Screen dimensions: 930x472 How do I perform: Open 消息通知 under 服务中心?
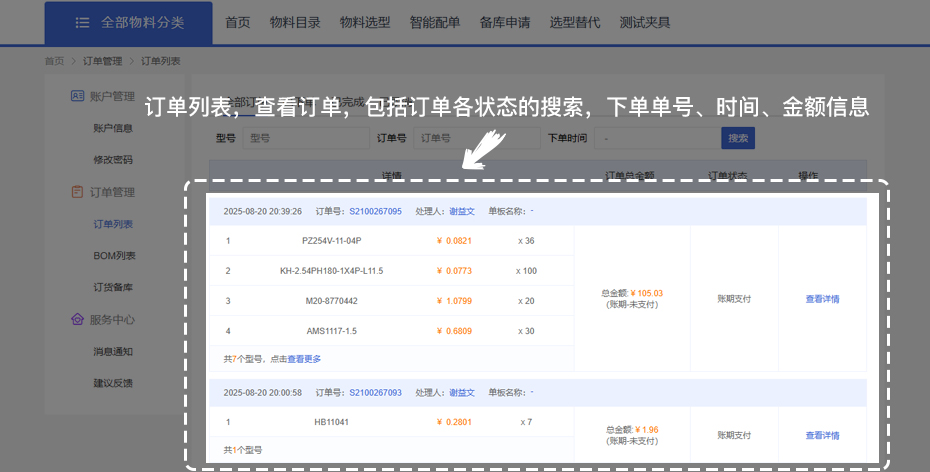coord(113,352)
